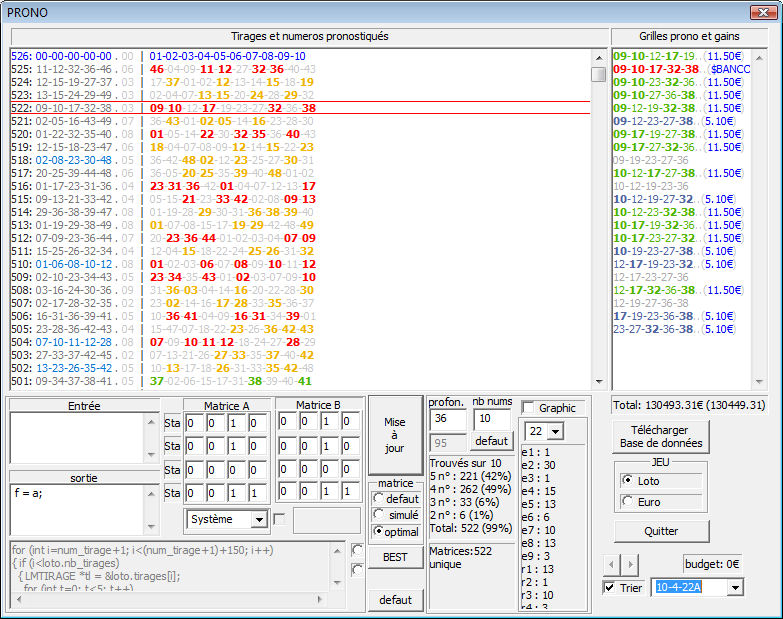This screenshot has height=619, width=783.
Task: Click the defaut button under nb nums
Action: tap(491, 441)
